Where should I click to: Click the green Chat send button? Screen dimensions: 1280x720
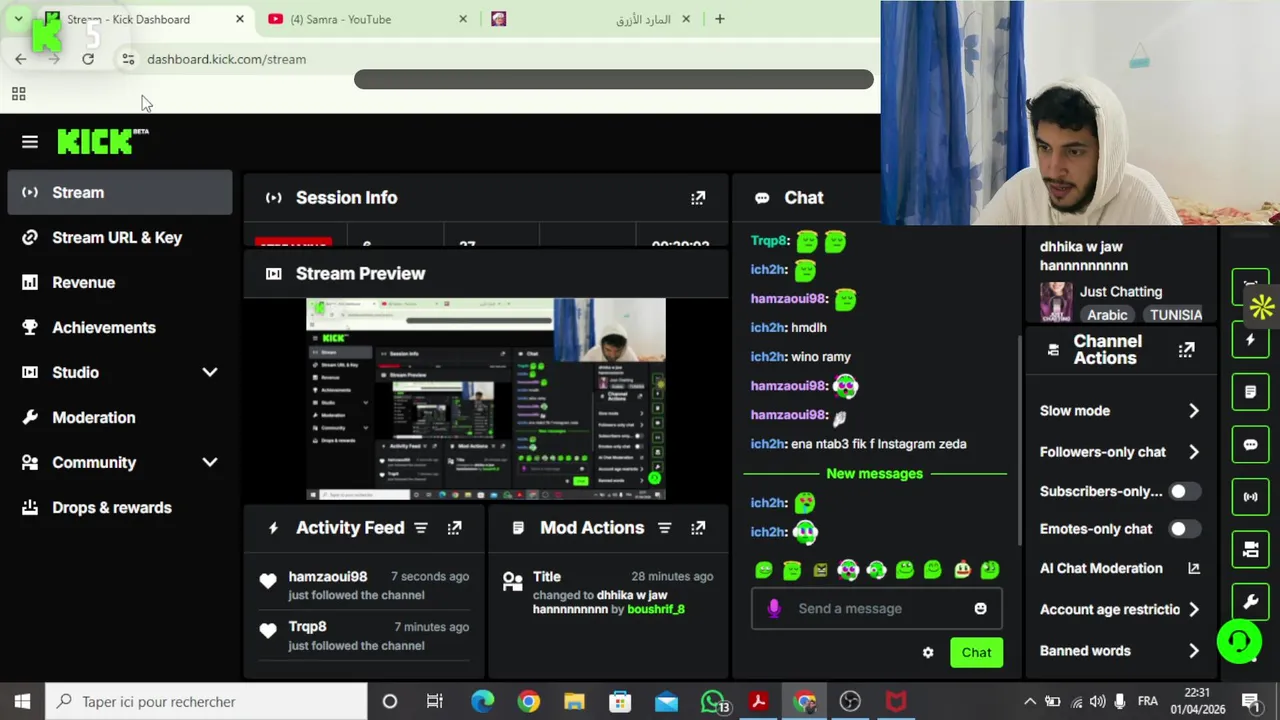click(x=976, y=653)
